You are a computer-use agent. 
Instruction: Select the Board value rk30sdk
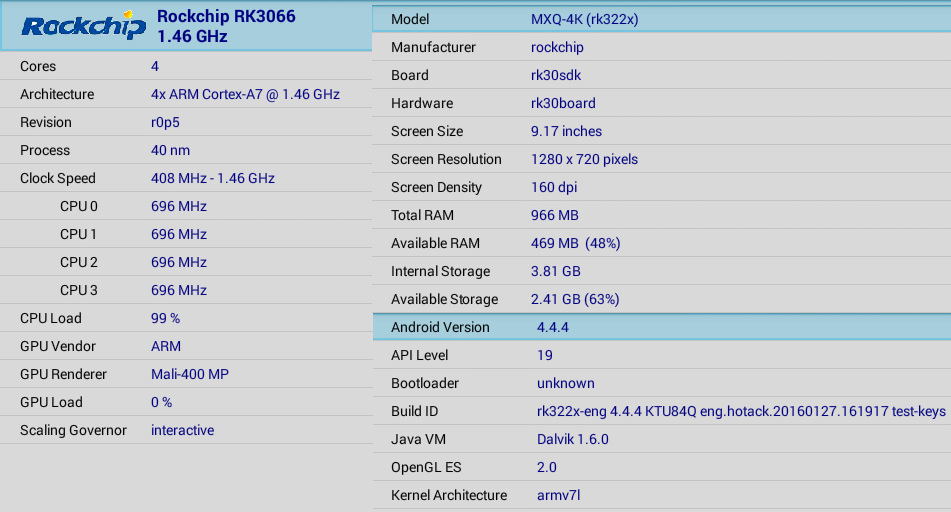coord(556,75)
